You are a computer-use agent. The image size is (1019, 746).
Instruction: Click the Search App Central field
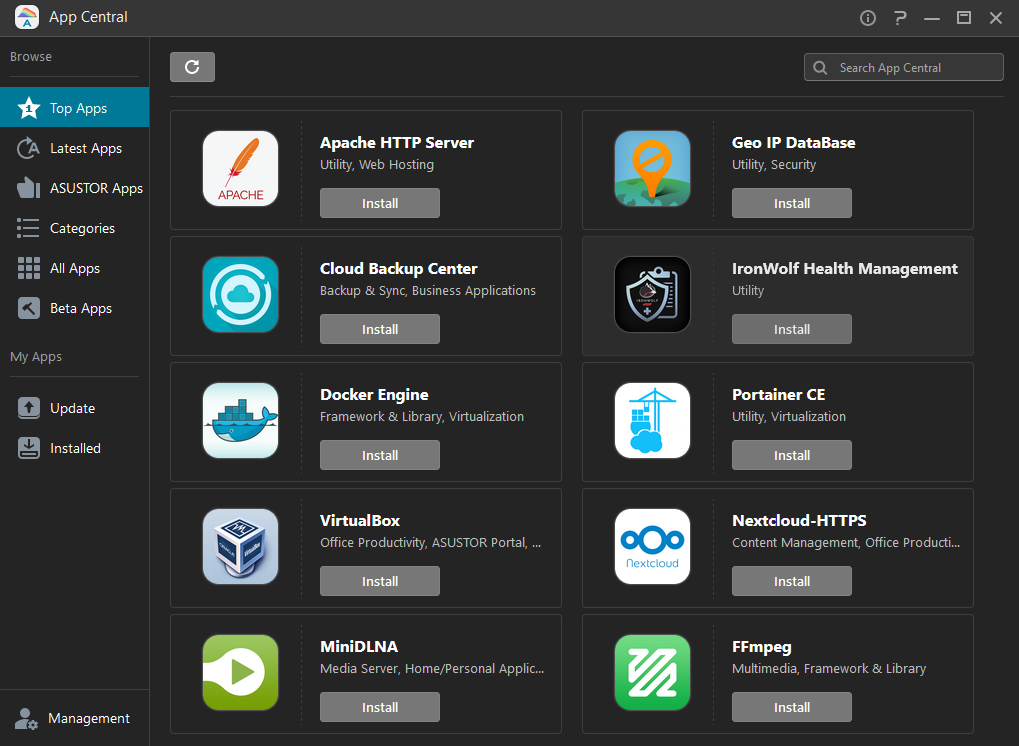[x=903, y=68]
